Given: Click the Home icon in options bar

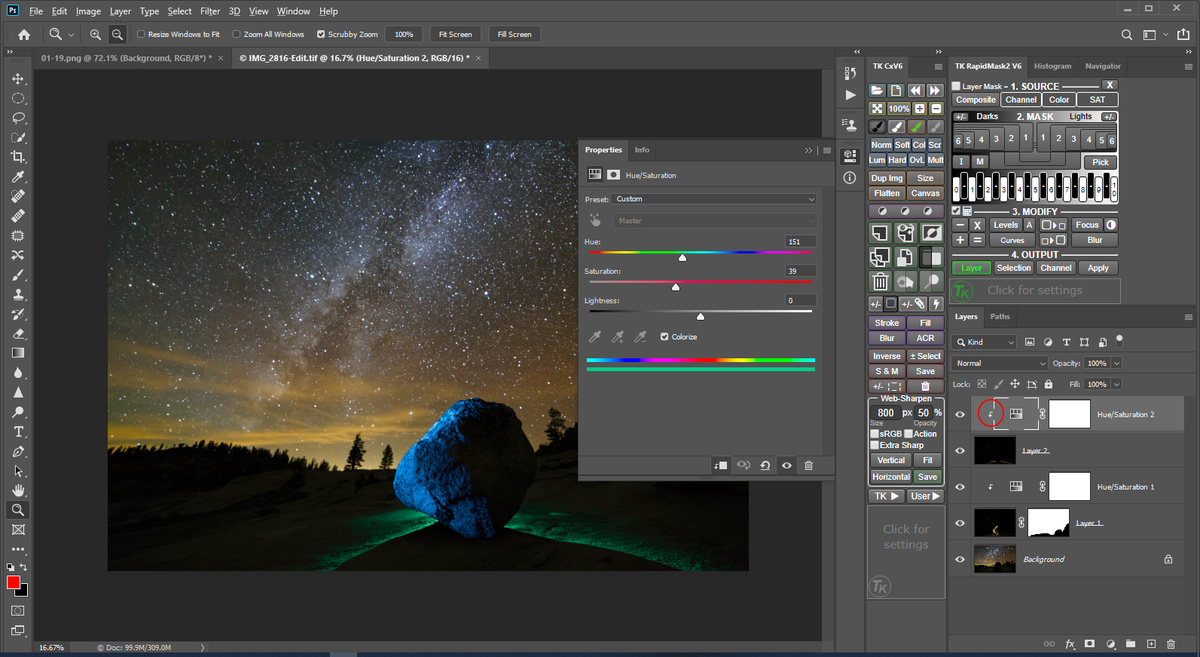Looking at the screenshot, I should (x=24, y=34).
